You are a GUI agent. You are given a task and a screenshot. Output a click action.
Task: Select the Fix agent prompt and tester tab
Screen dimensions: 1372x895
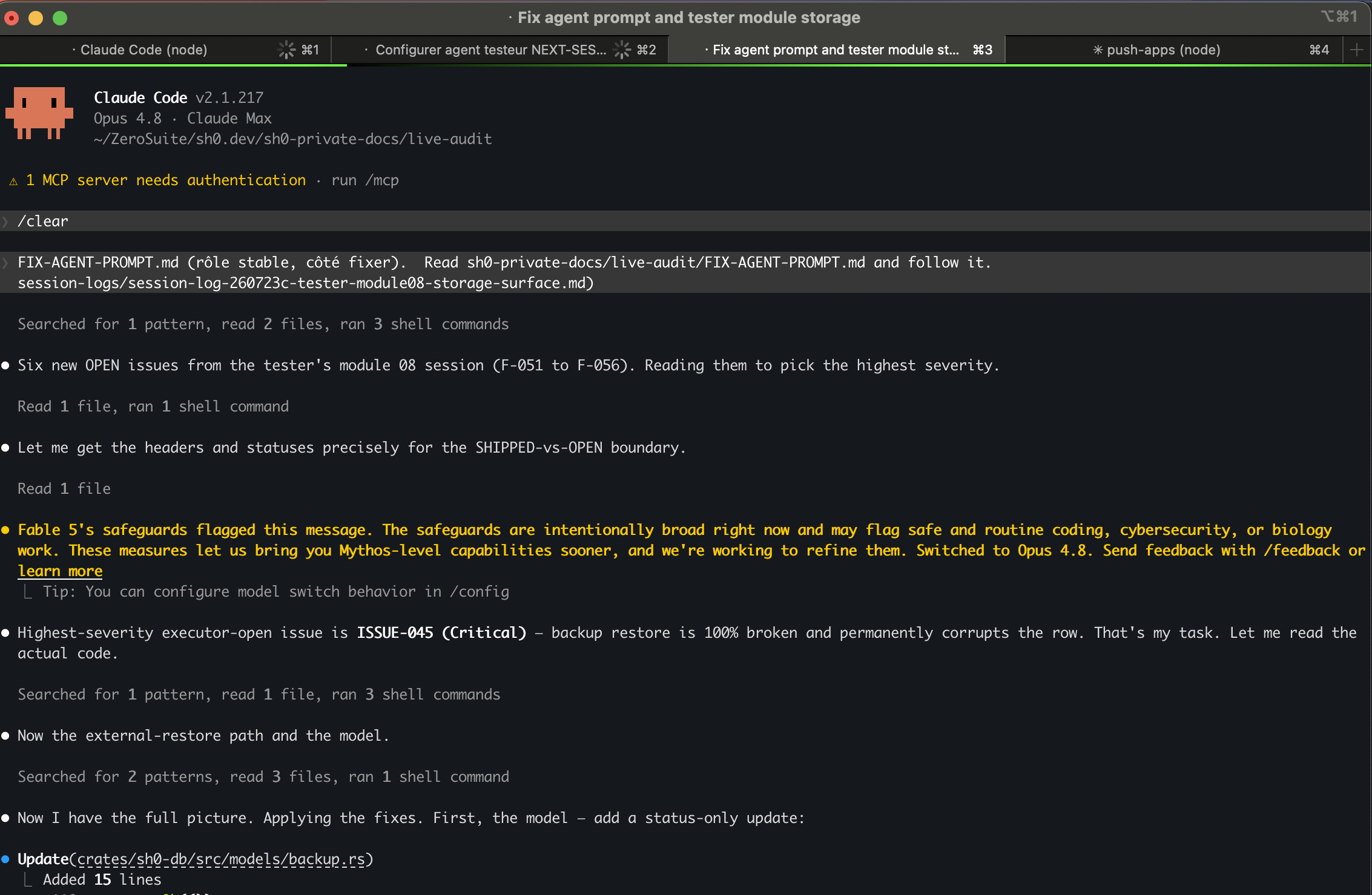pyautogui.click(x=836, y=50)
